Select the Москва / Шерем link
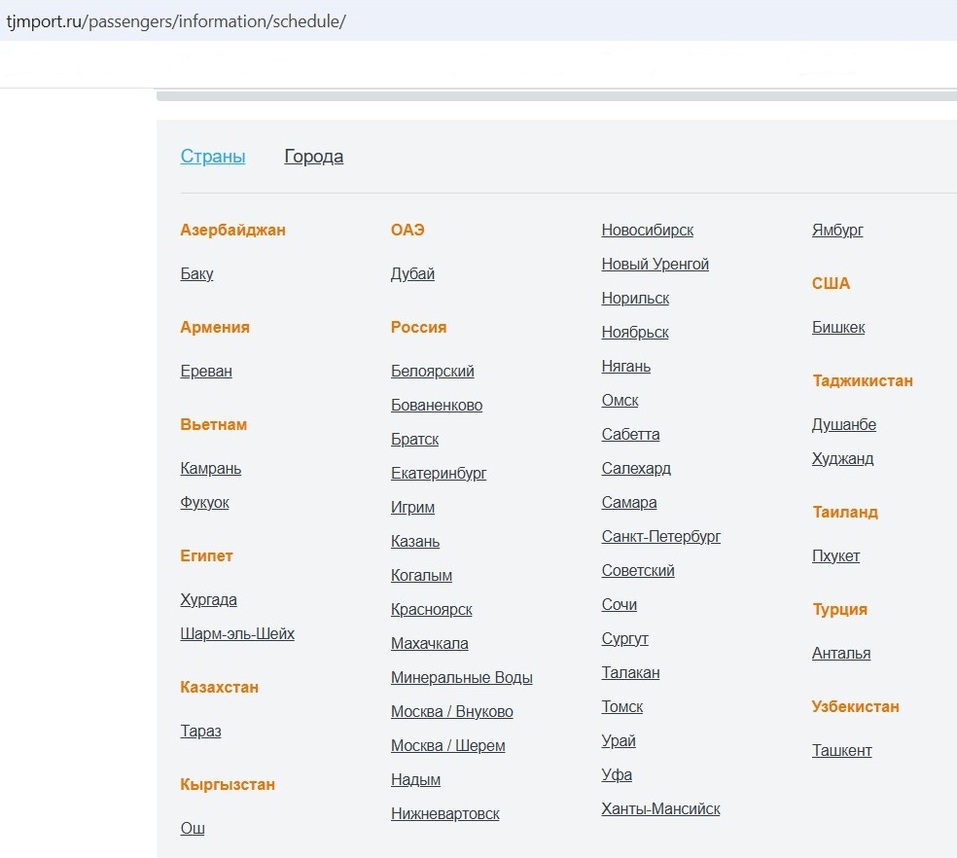This screenshot has width=957, height=858. pos(447,745)
